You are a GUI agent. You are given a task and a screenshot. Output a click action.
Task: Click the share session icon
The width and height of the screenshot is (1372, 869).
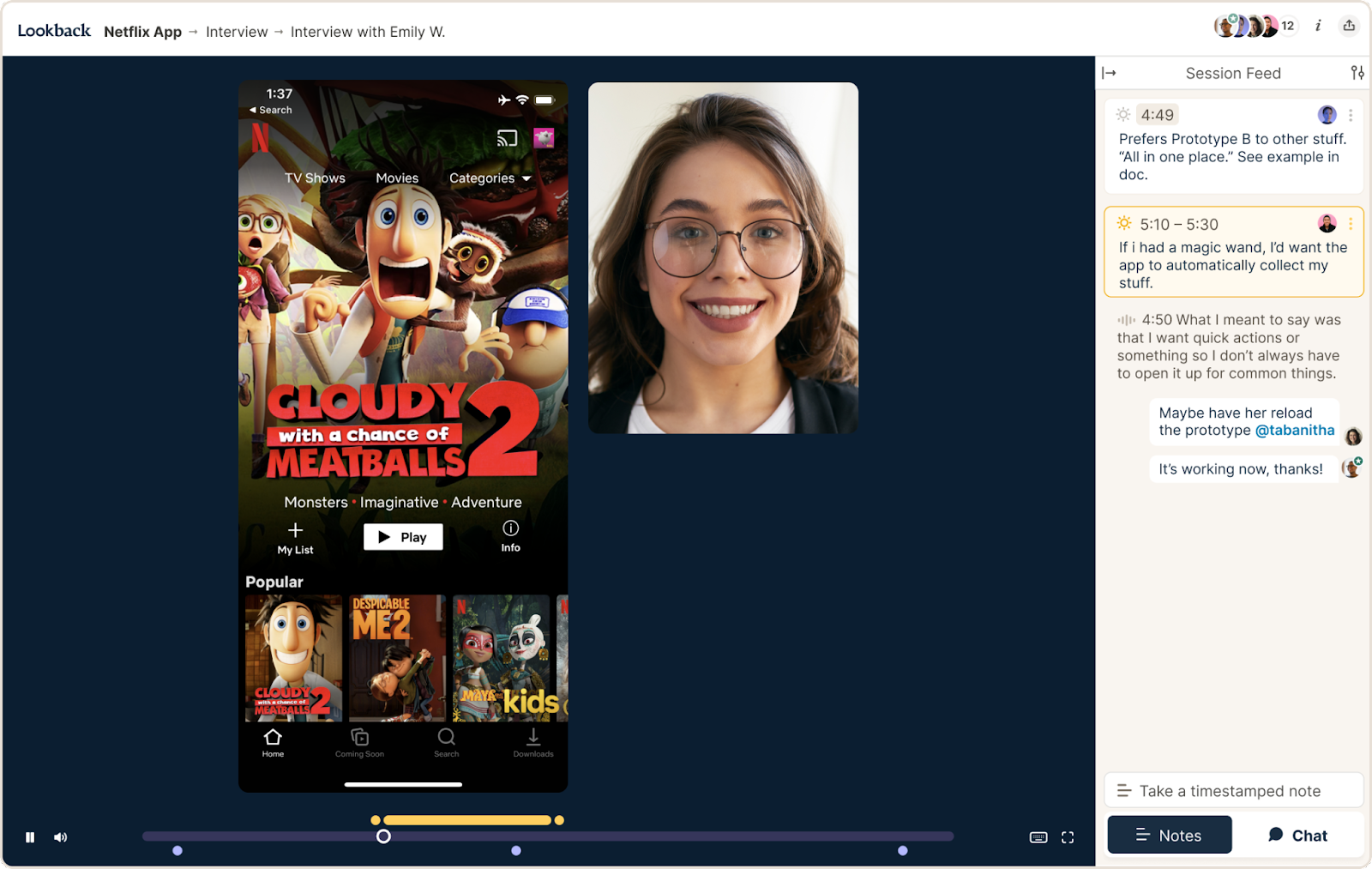1349,26
